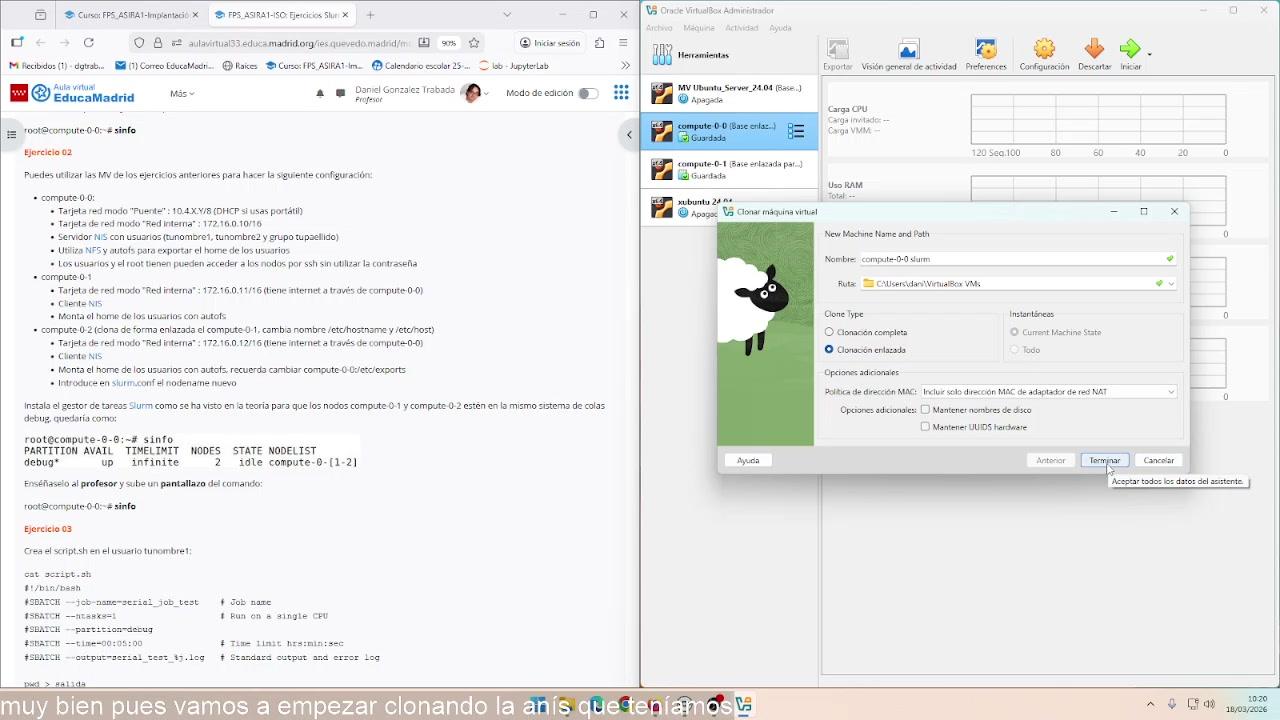The width and height of the screenshot is (1280, 720).
Task: Open Firefox recent browsing view icon
Action: tap(40, 15)
